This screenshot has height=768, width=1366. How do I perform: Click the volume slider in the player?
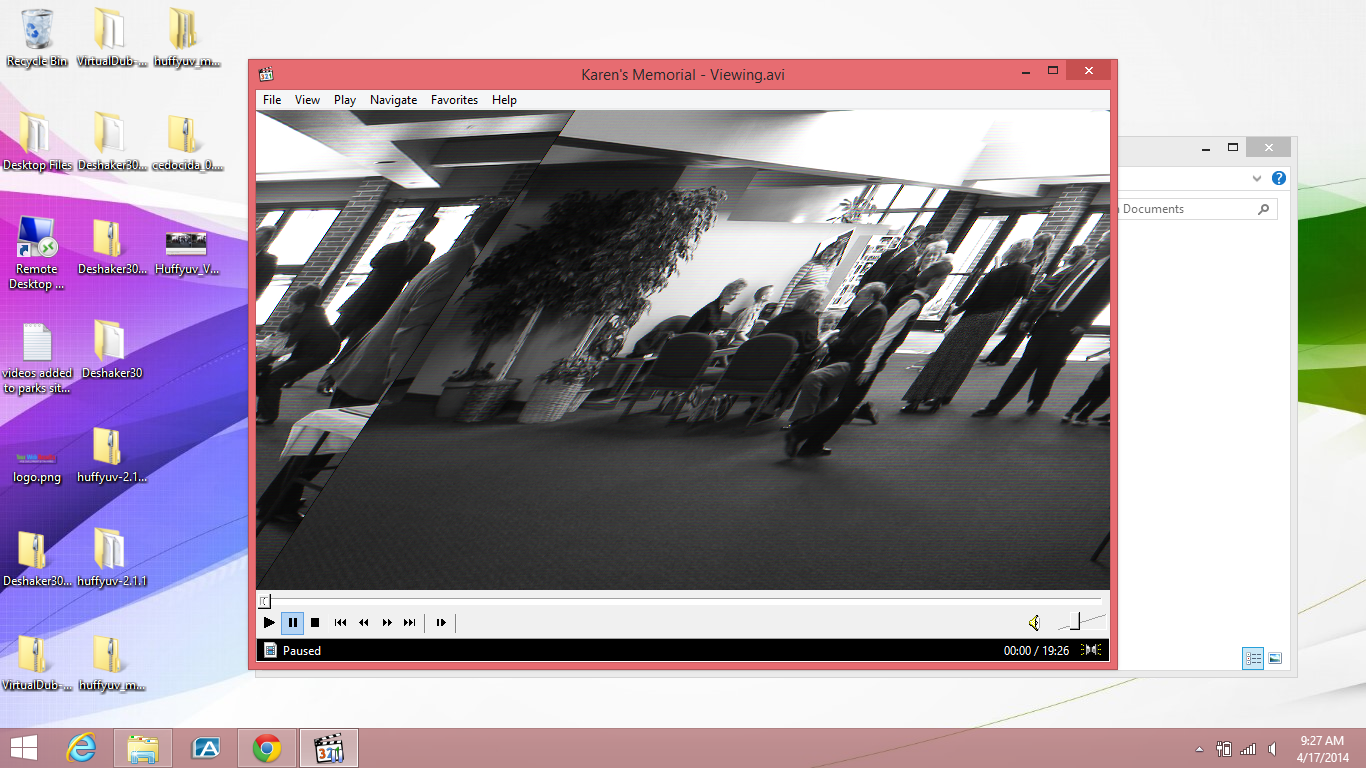click(1081, 622)
